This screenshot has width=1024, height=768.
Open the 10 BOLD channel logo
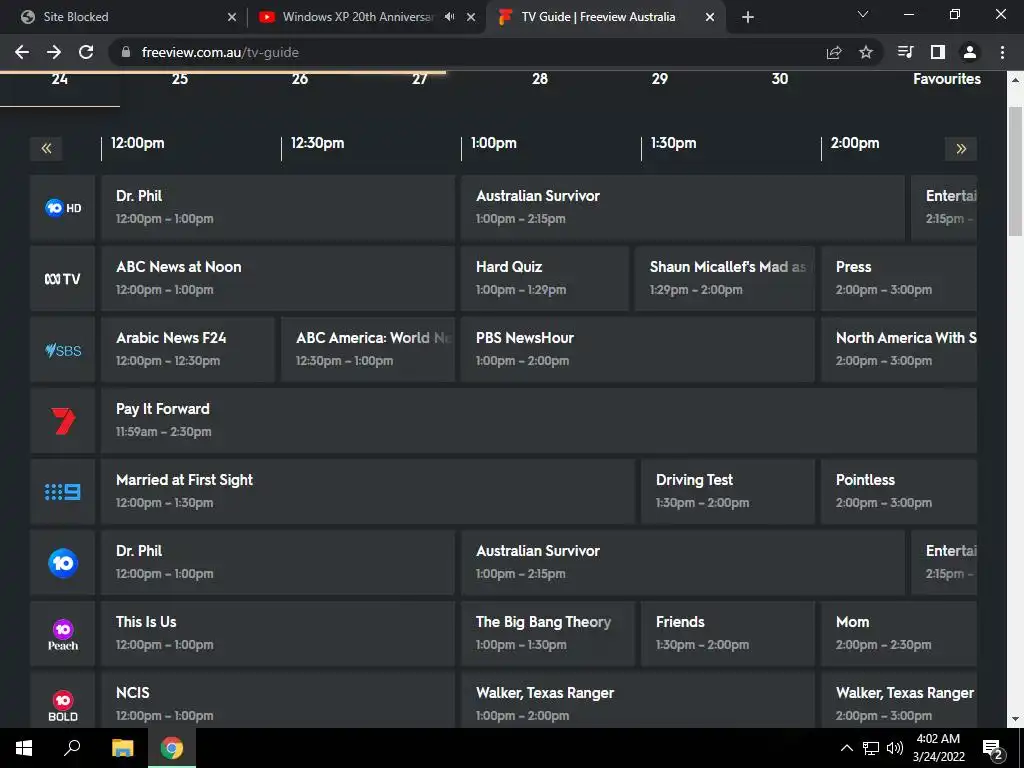click(x=63, y=705)
